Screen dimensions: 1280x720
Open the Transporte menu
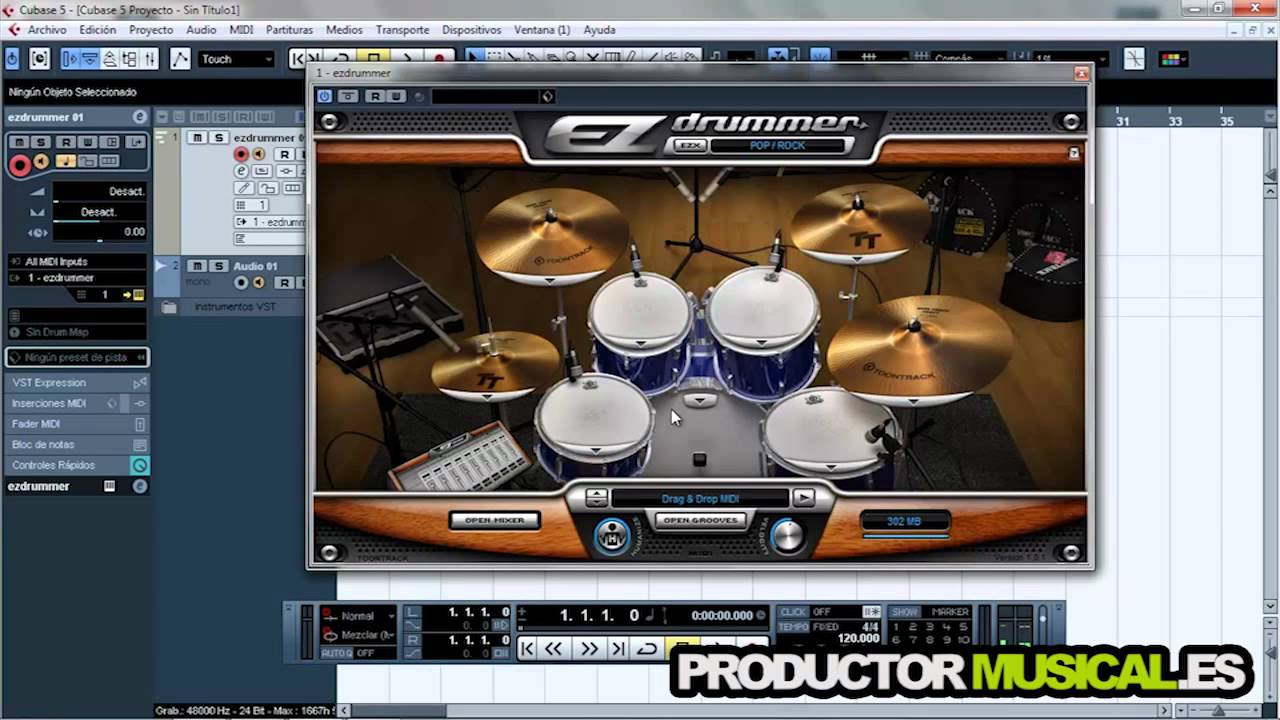tap(402, 30)
